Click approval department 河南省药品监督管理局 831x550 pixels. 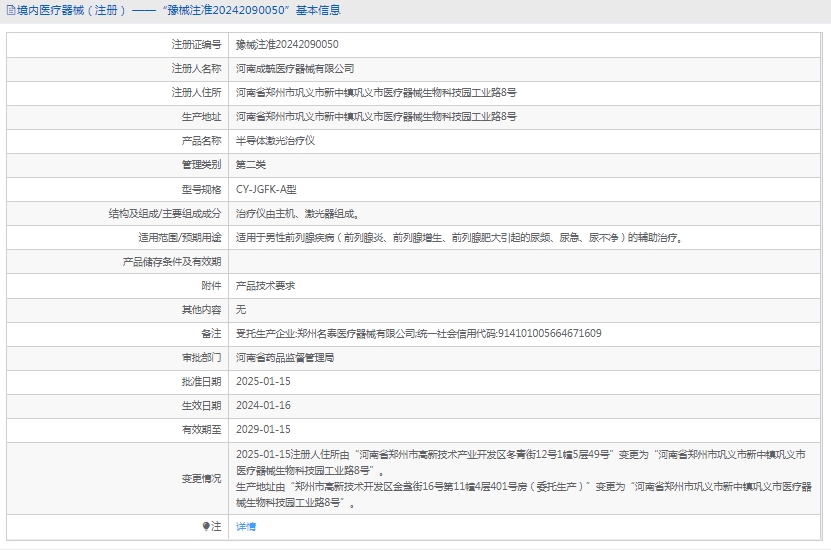(x=285, y=357)
